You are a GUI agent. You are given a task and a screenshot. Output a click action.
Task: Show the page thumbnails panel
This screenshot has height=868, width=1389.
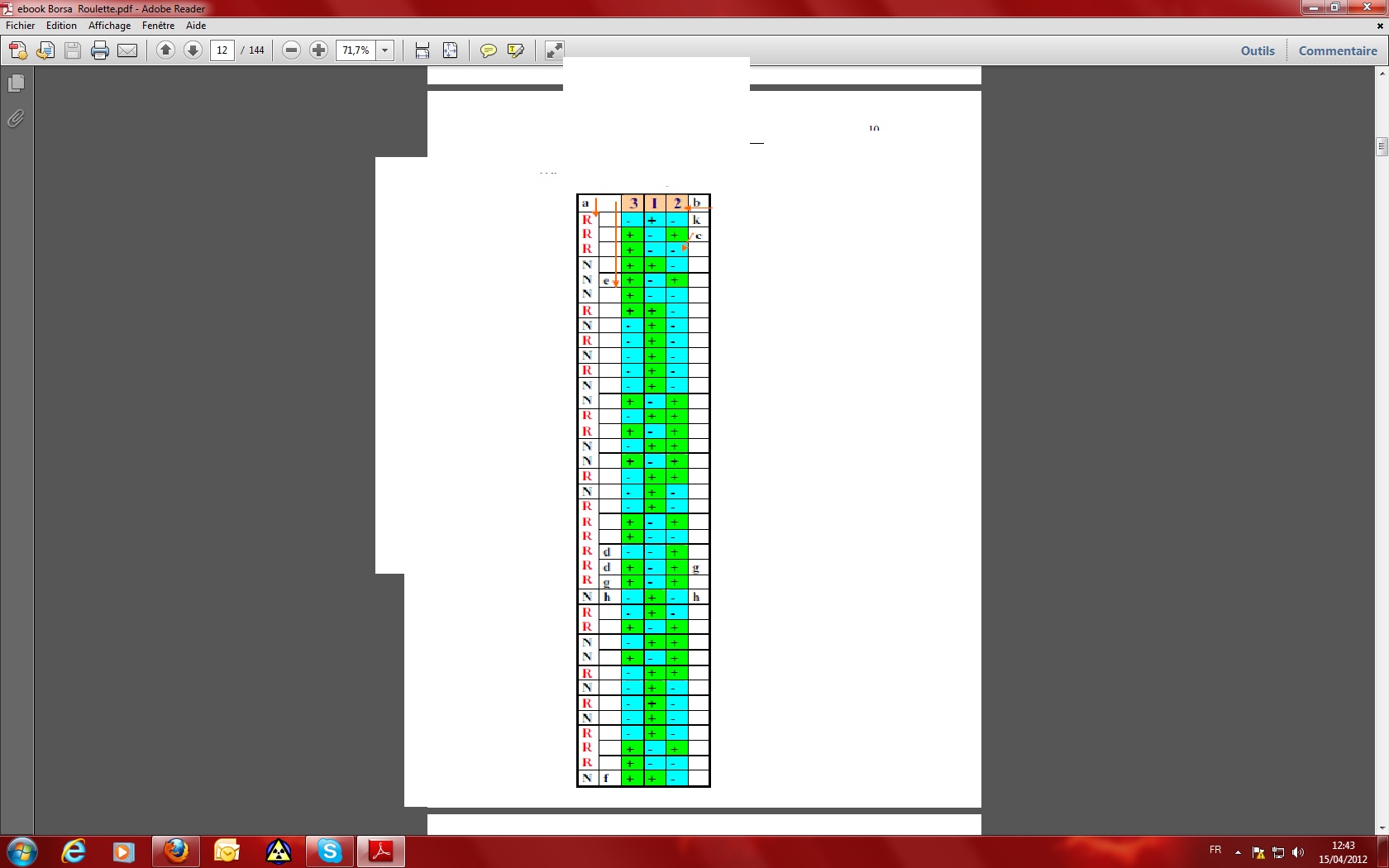coord(16,83)
